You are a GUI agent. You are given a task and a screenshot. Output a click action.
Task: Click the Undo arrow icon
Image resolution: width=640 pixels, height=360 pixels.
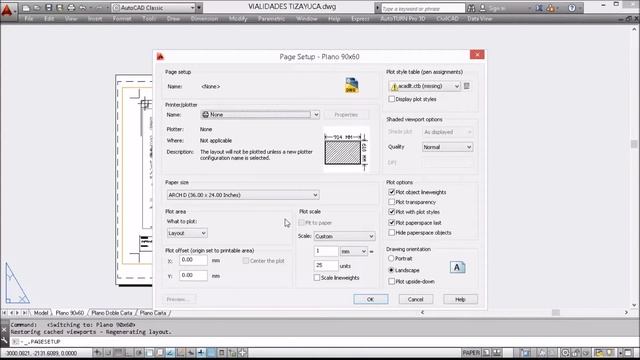[82, 8]
